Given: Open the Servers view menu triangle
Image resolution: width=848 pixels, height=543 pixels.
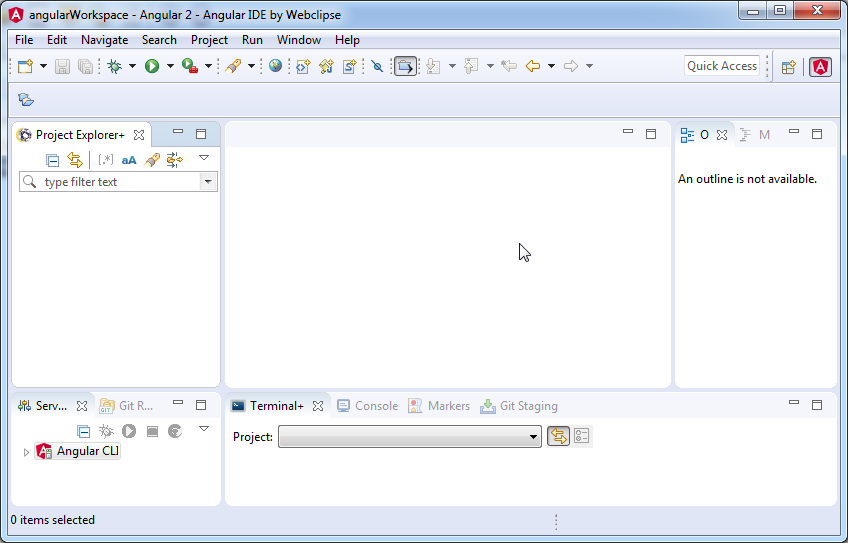Looking at the screenshot, I should (x=204, y=429).
